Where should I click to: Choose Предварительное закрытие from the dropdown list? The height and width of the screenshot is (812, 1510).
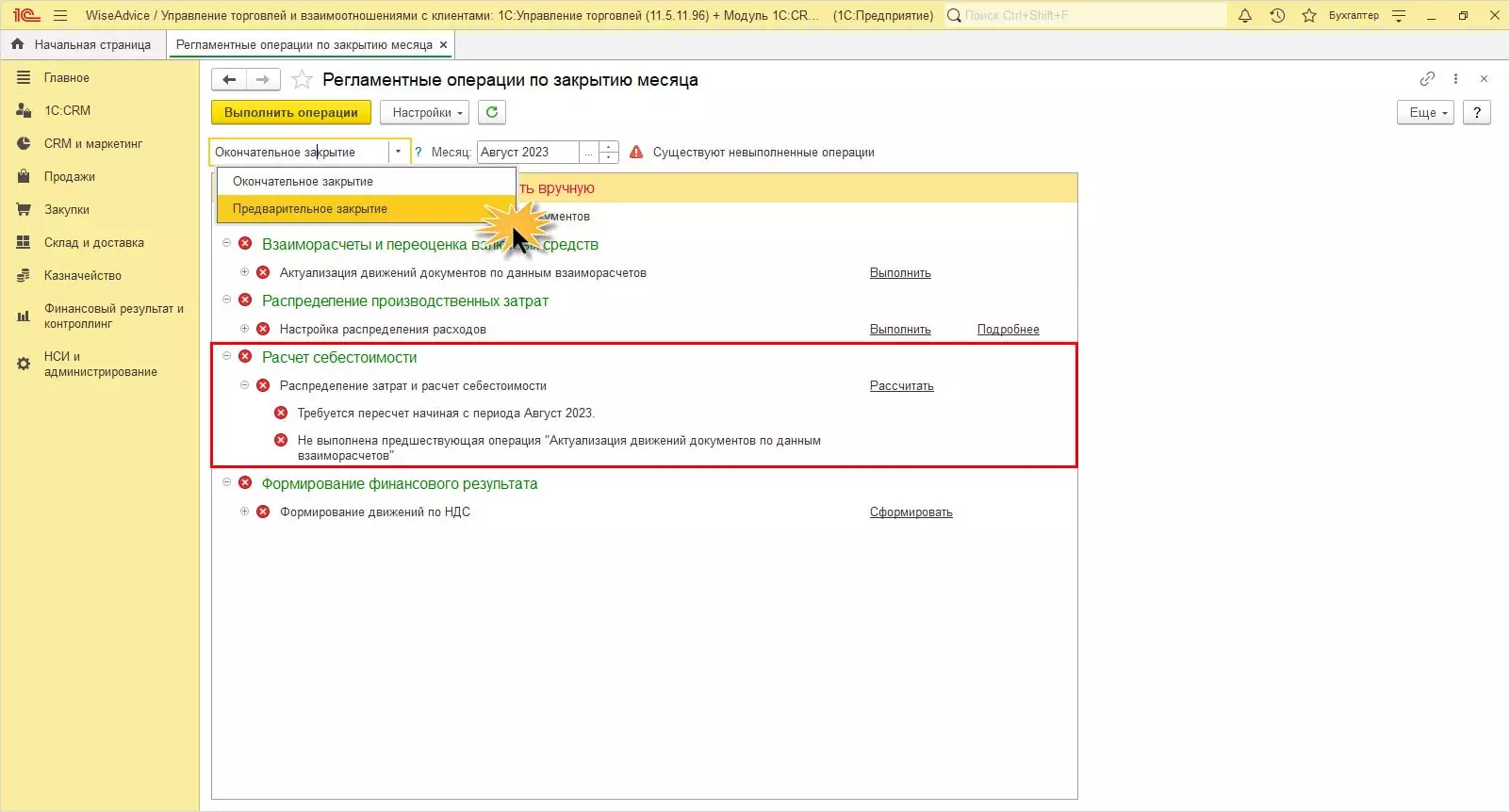367,208
